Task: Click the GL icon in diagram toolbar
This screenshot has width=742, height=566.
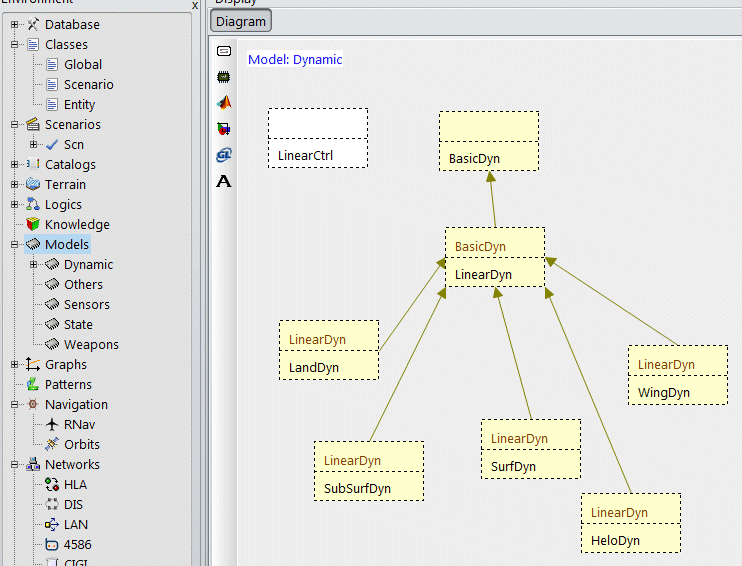Action: [224, 155]
